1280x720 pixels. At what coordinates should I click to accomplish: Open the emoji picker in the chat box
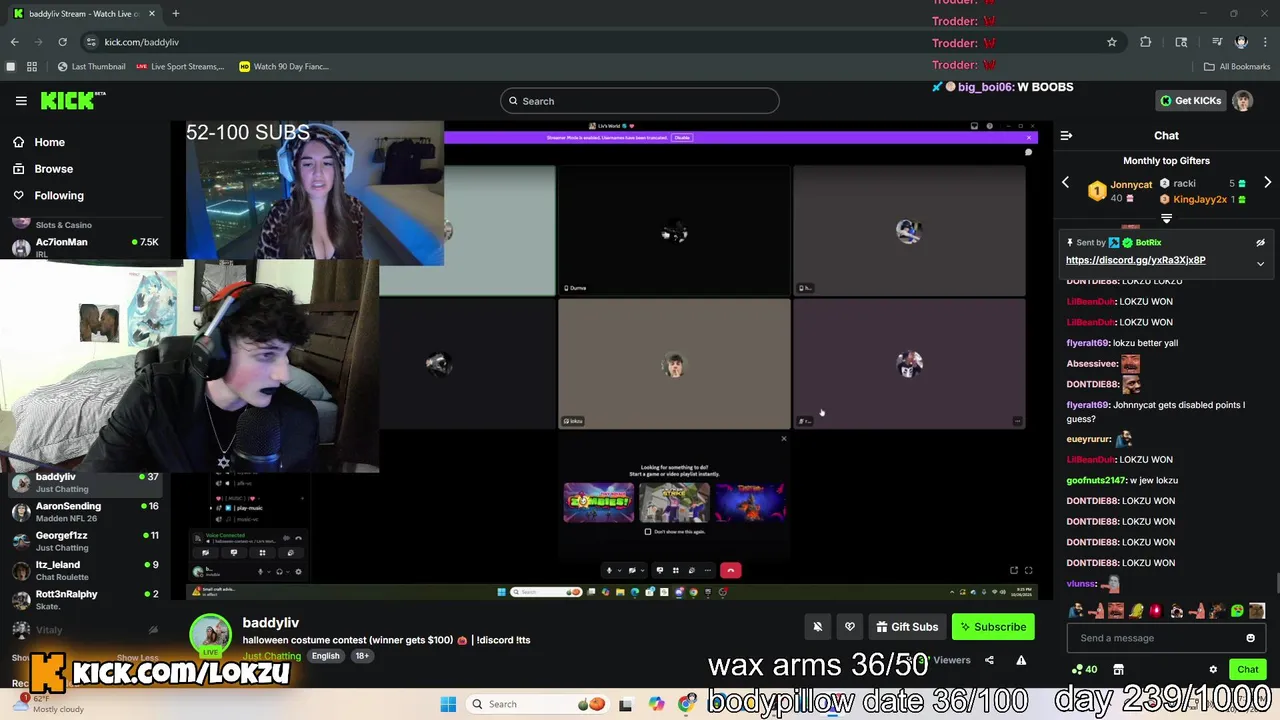point(1250,638)
